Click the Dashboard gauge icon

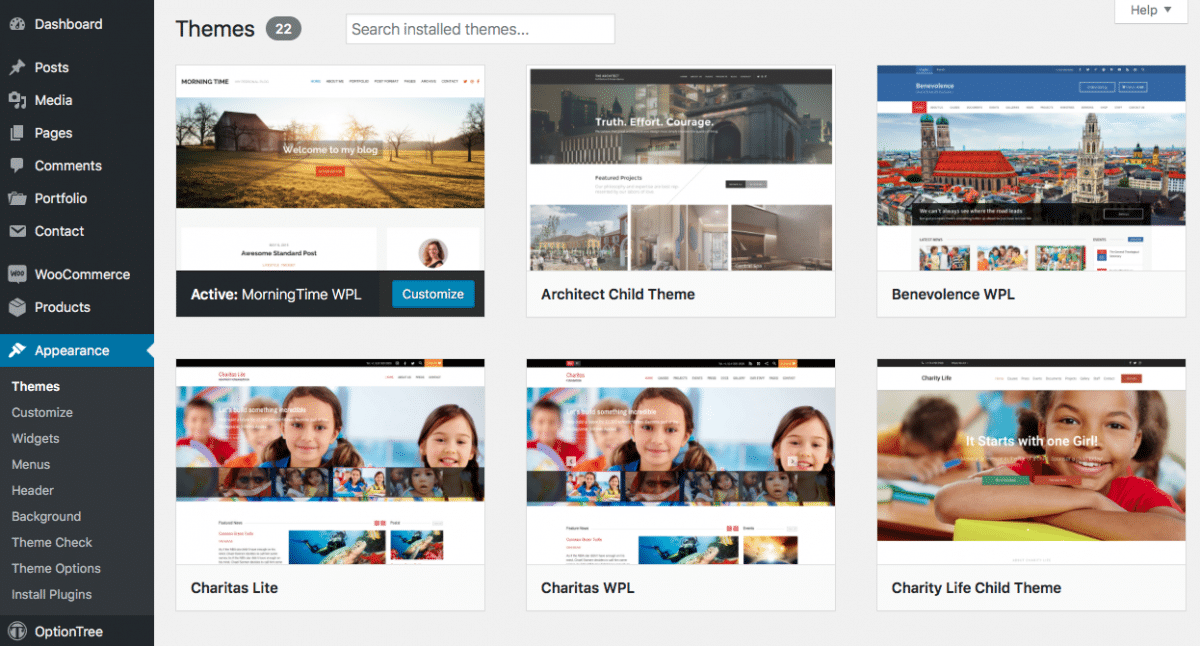[x=17, y=24]
